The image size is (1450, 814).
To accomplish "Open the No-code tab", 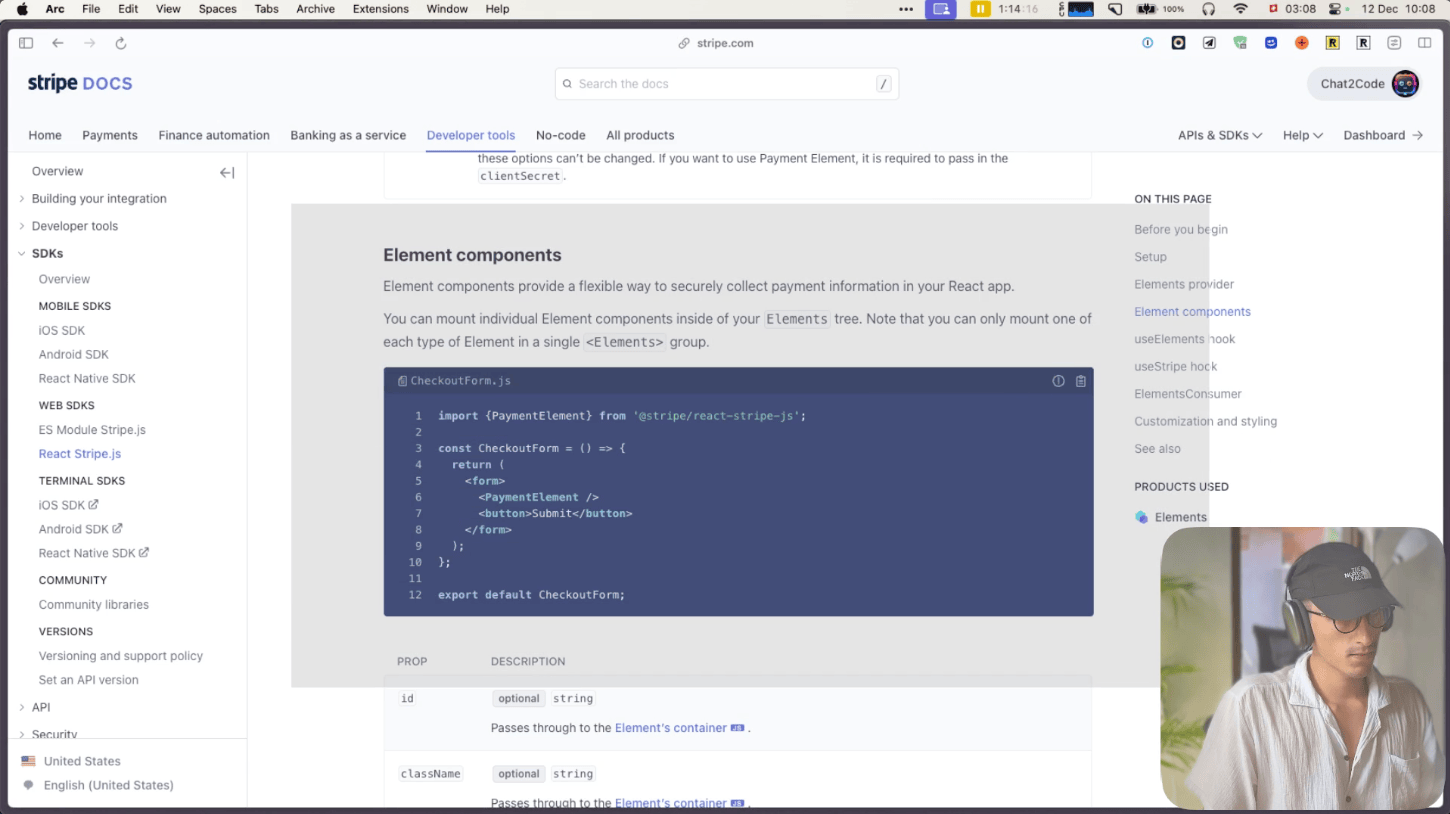I will coord(560,135).
